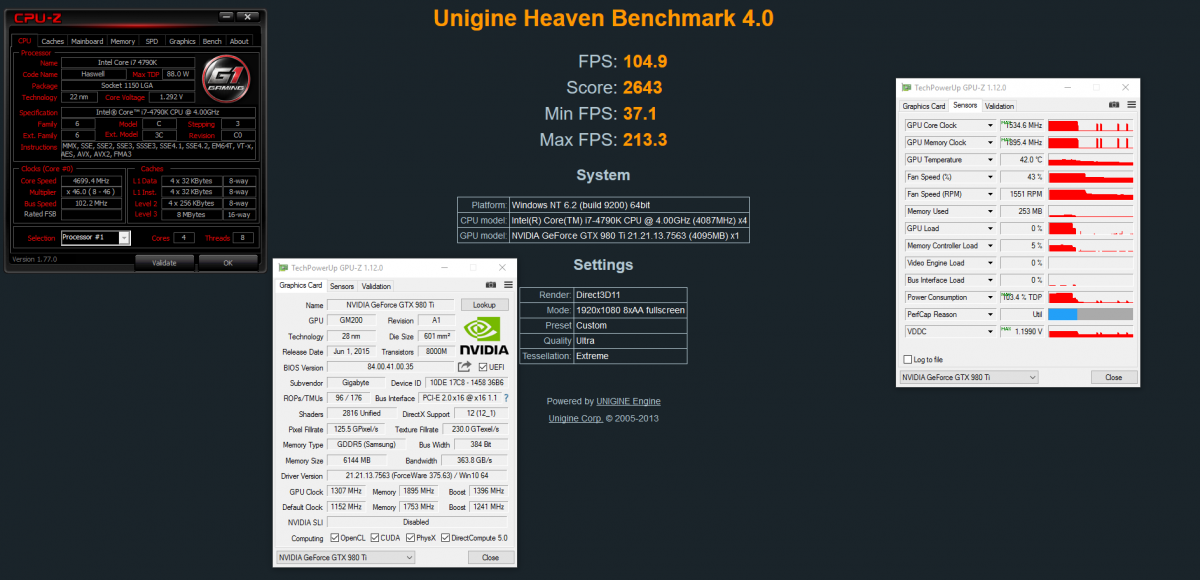The width and height of the screenshot is (1200, 580).
Task: Click the NVIDIA logo in GPU-Z
Action: [484, 336]
